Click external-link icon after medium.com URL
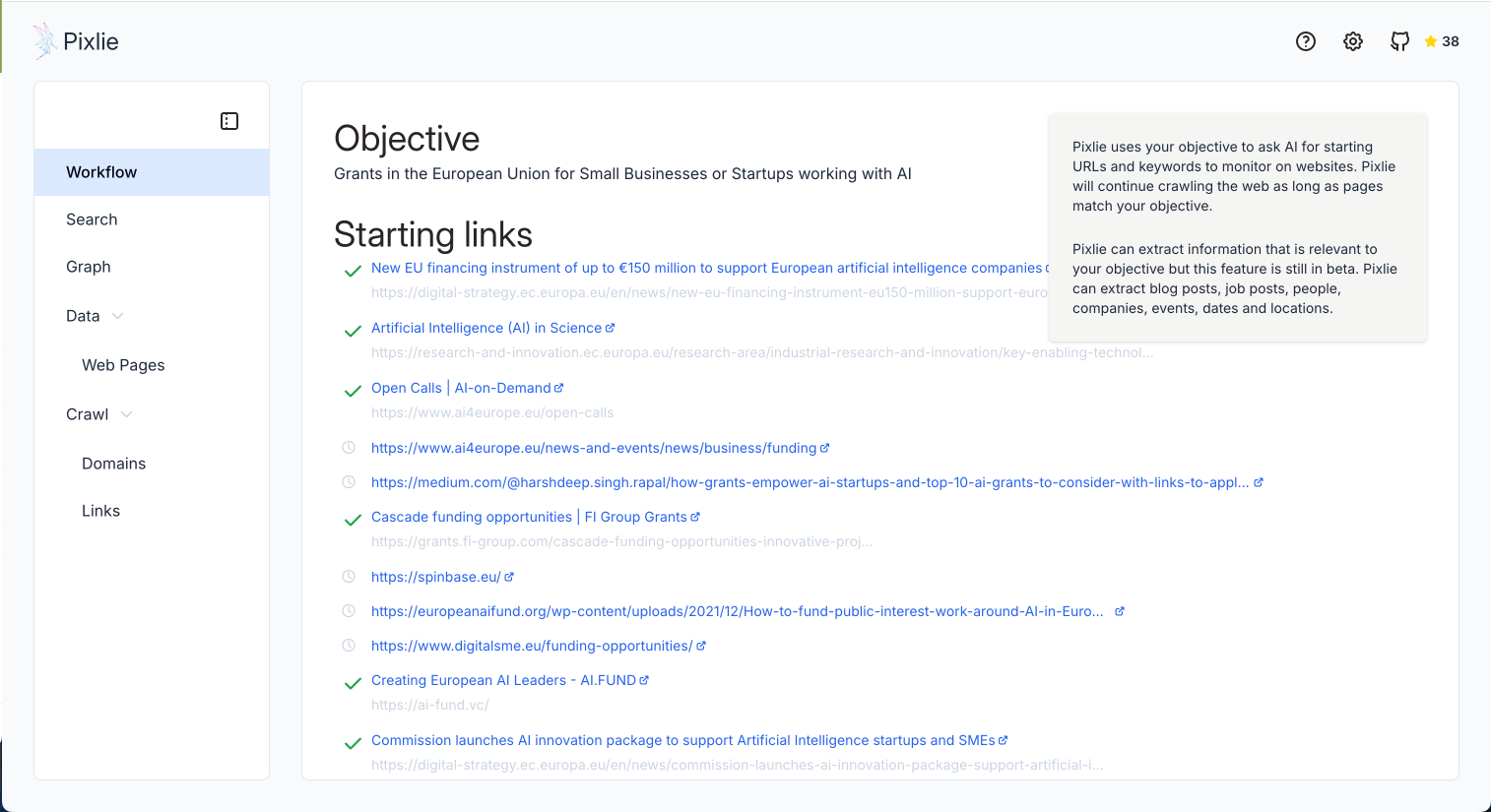Image resolution: width=1491 pixels, height=812 pixels. tap(1259, 482)
